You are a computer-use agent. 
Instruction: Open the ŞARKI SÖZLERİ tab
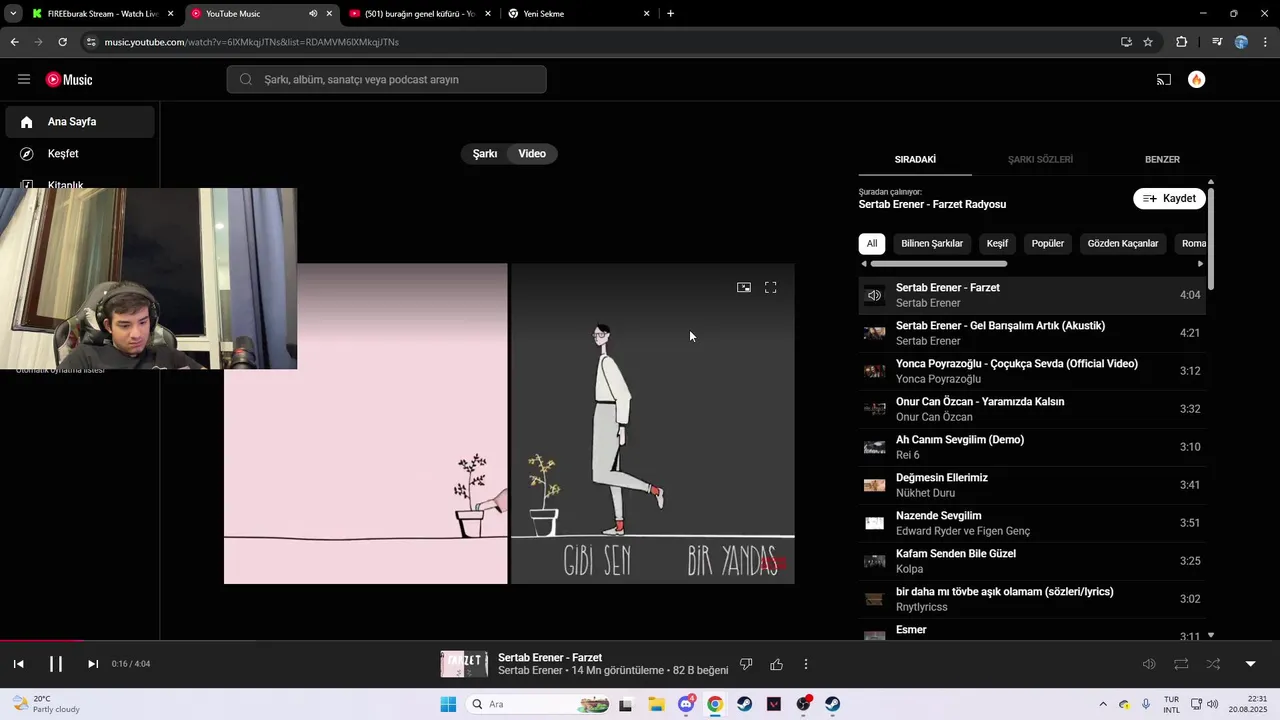1040,160
